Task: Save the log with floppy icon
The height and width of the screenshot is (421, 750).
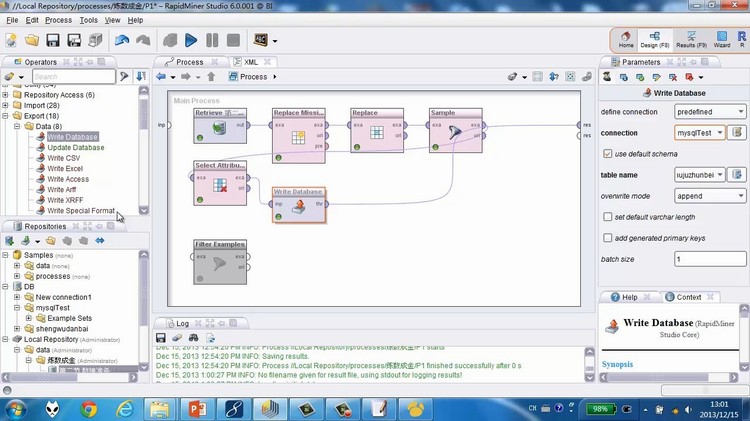Action: pos(161,338)
